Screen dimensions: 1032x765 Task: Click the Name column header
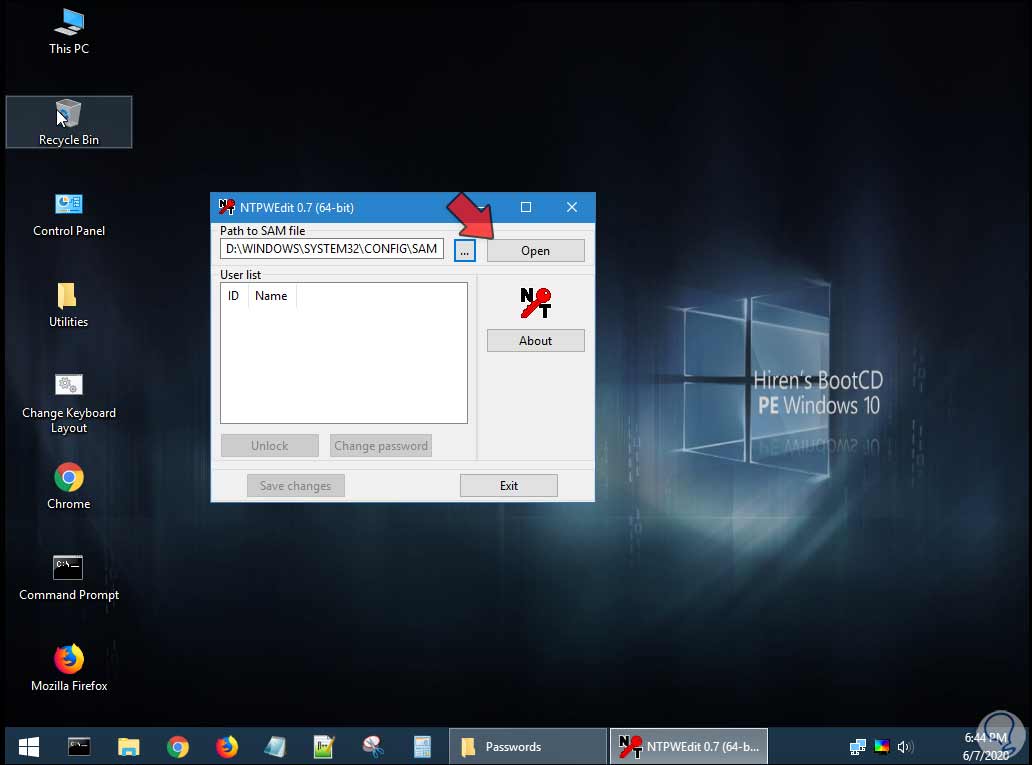[272, 296]
